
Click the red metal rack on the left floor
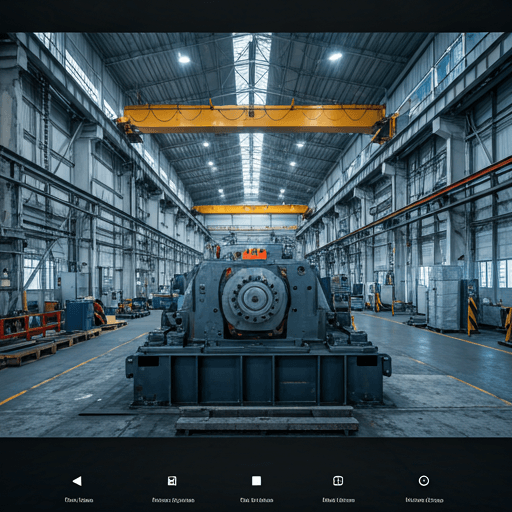pos(31,325)
